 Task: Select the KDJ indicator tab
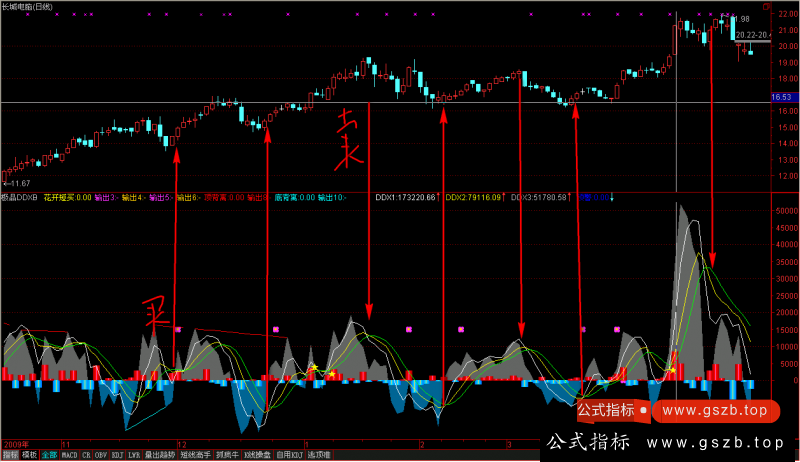coord(116,455)
